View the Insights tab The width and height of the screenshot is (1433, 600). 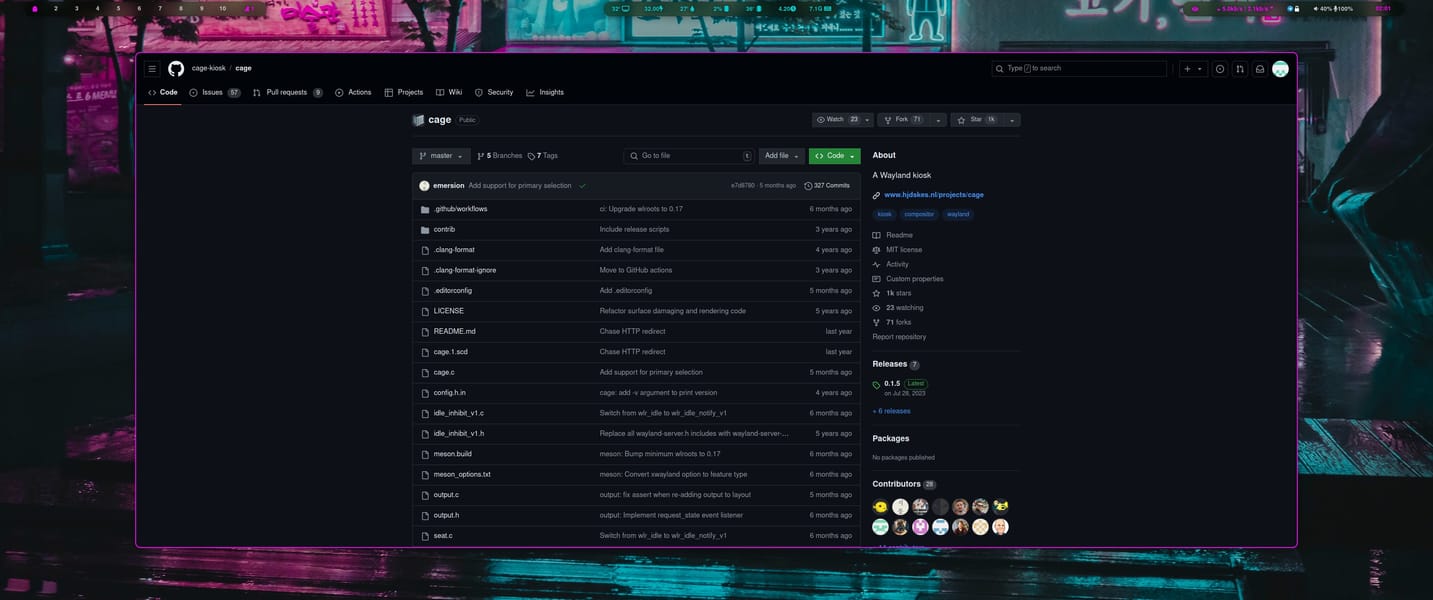[545, 92]
